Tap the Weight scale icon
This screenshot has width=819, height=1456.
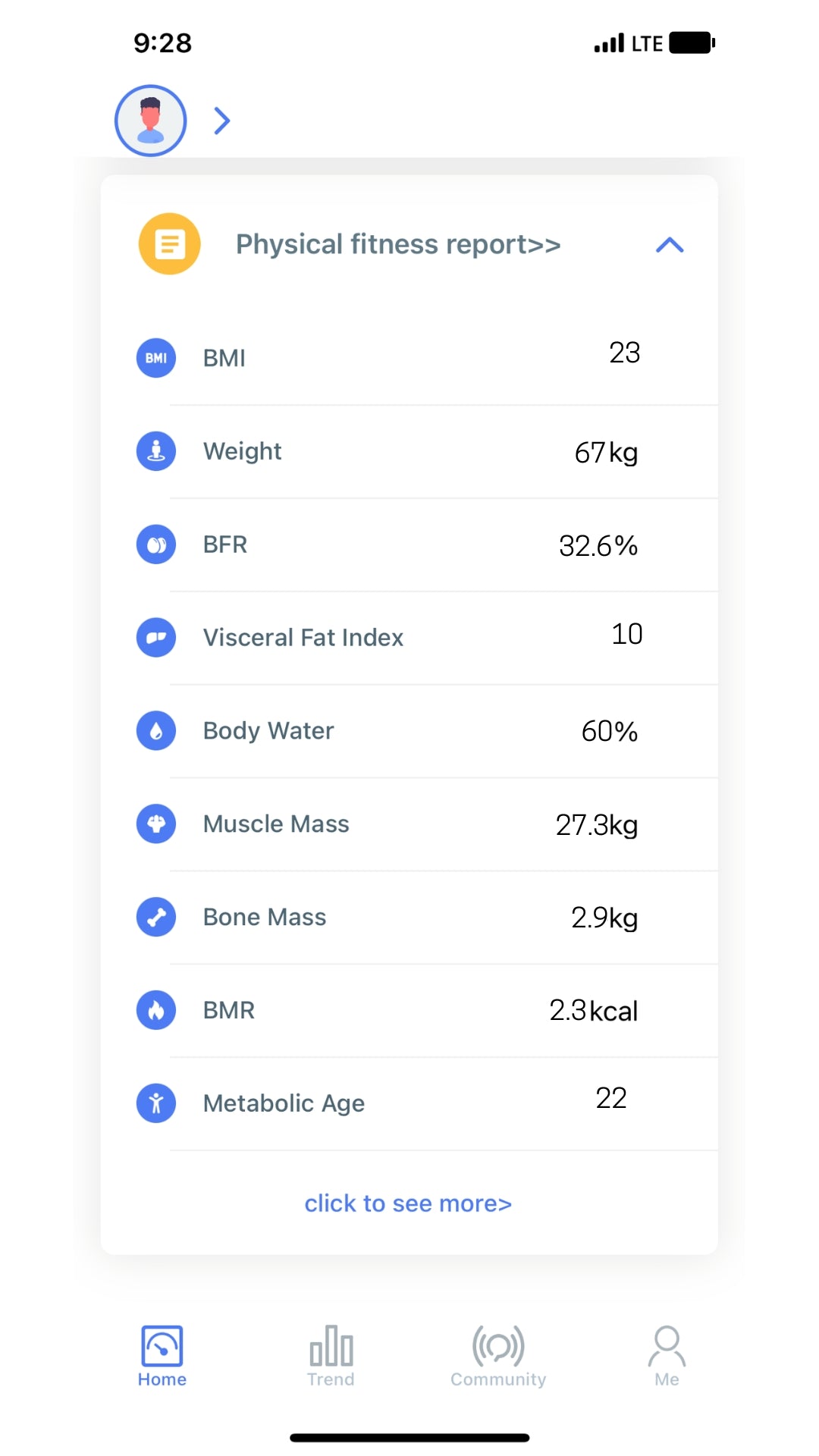coord(156,451)
